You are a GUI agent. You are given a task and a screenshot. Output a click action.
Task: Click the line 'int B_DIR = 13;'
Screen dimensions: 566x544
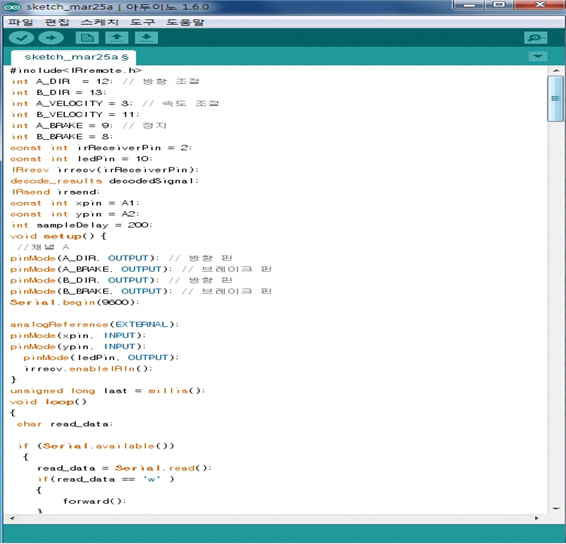tap(59, 92)
